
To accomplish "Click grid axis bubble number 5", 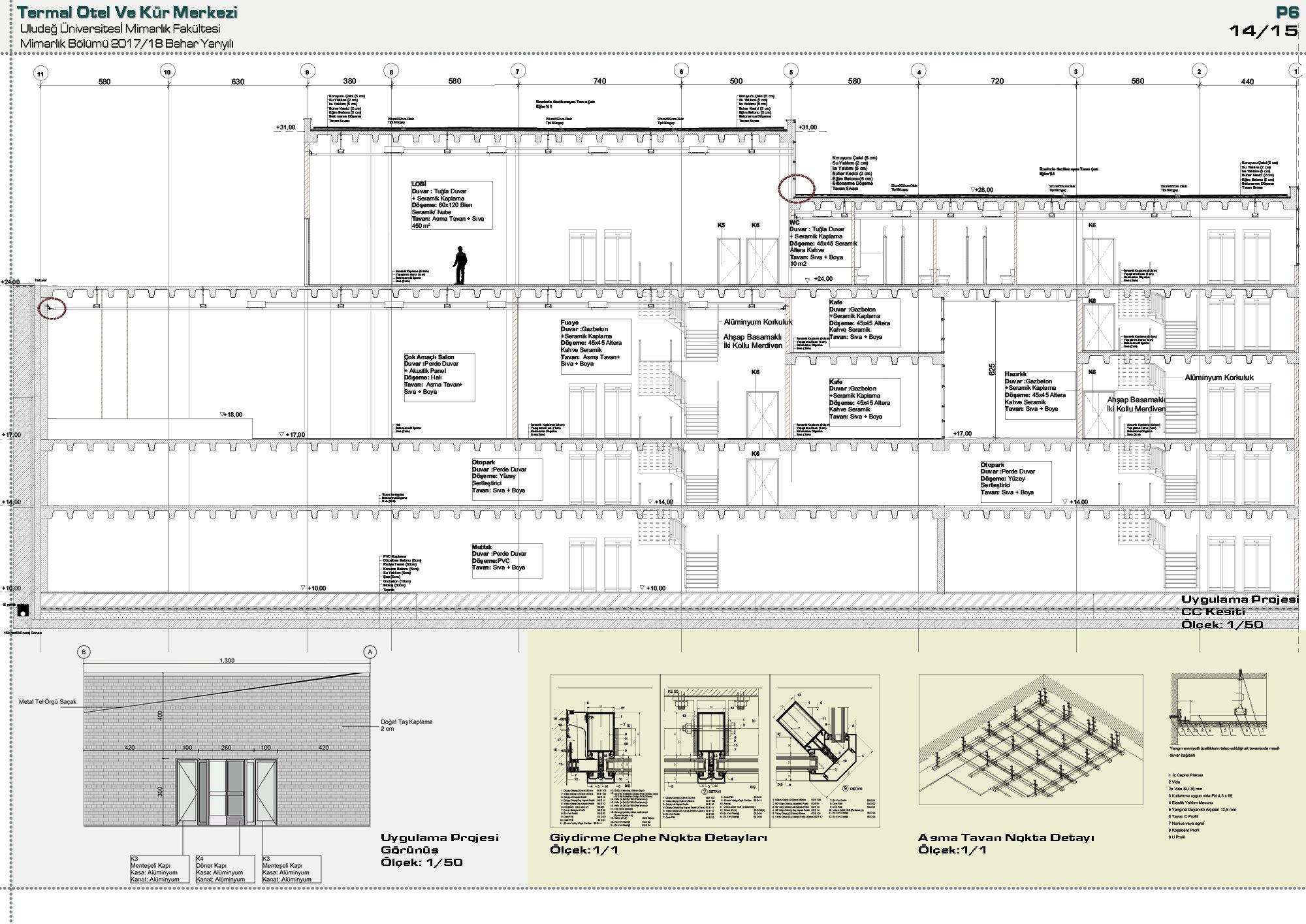I will coord(791,72).
